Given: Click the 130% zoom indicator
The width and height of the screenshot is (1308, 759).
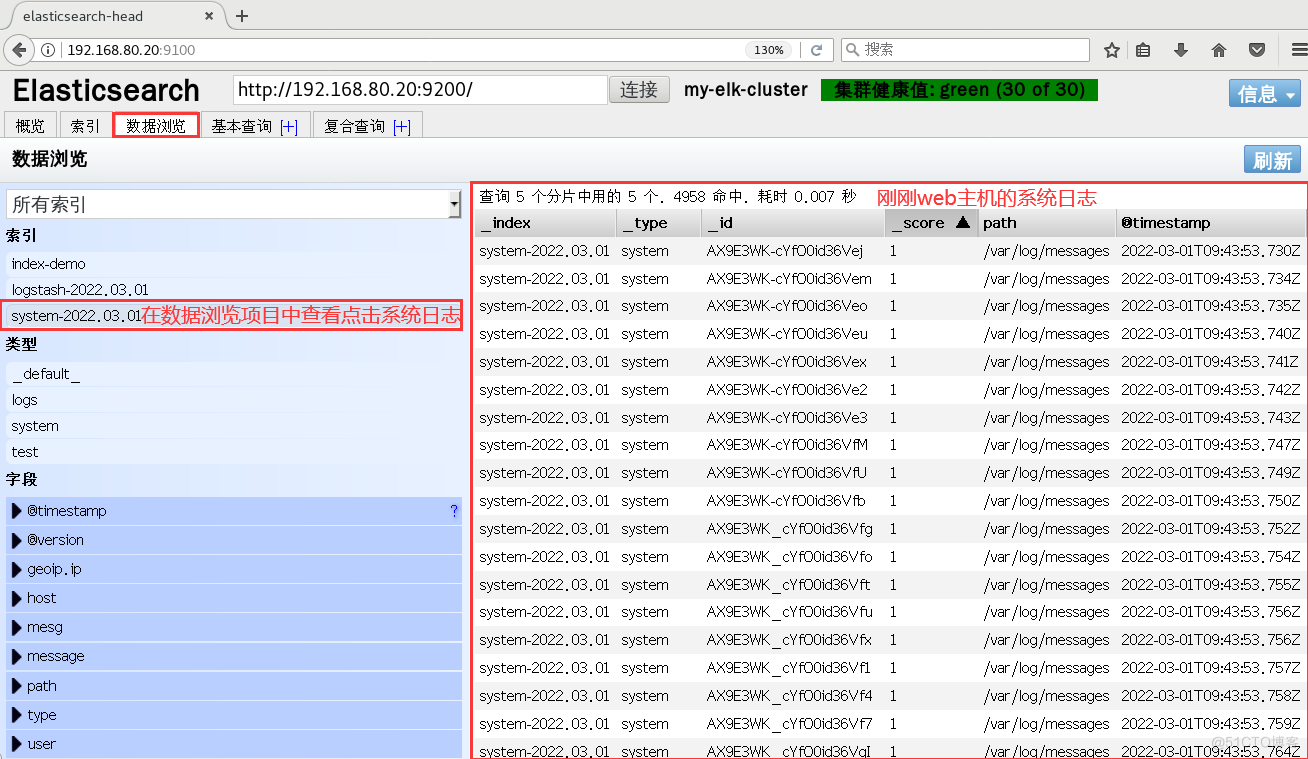Looking at the screenshot, I should click(x=768, y=50).
